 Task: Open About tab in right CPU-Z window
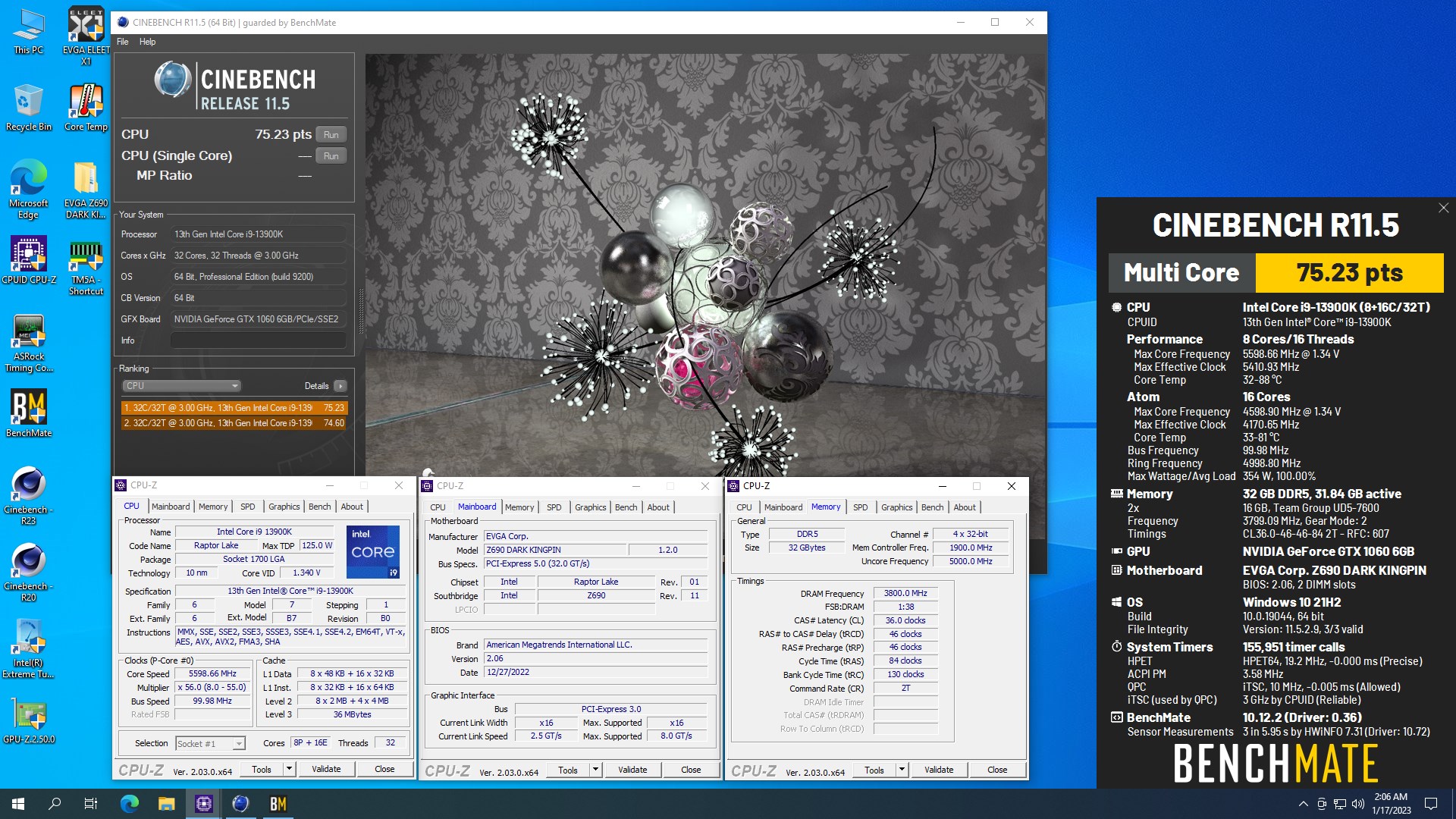pos(965,507)
